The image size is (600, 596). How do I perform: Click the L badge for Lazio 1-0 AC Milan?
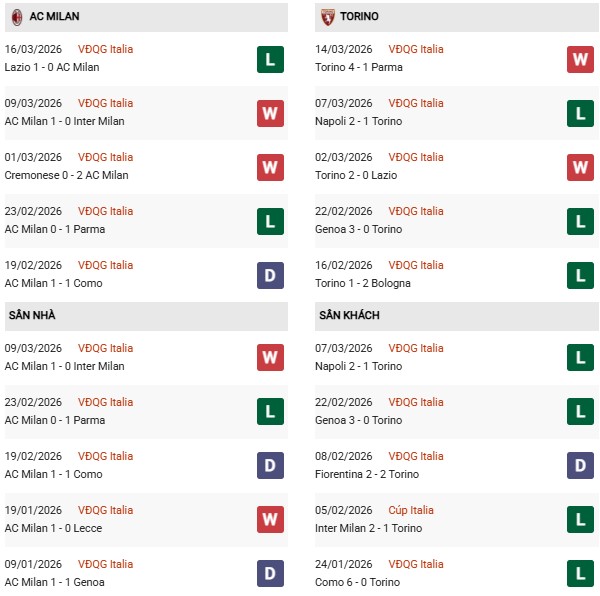click(270, 59)
